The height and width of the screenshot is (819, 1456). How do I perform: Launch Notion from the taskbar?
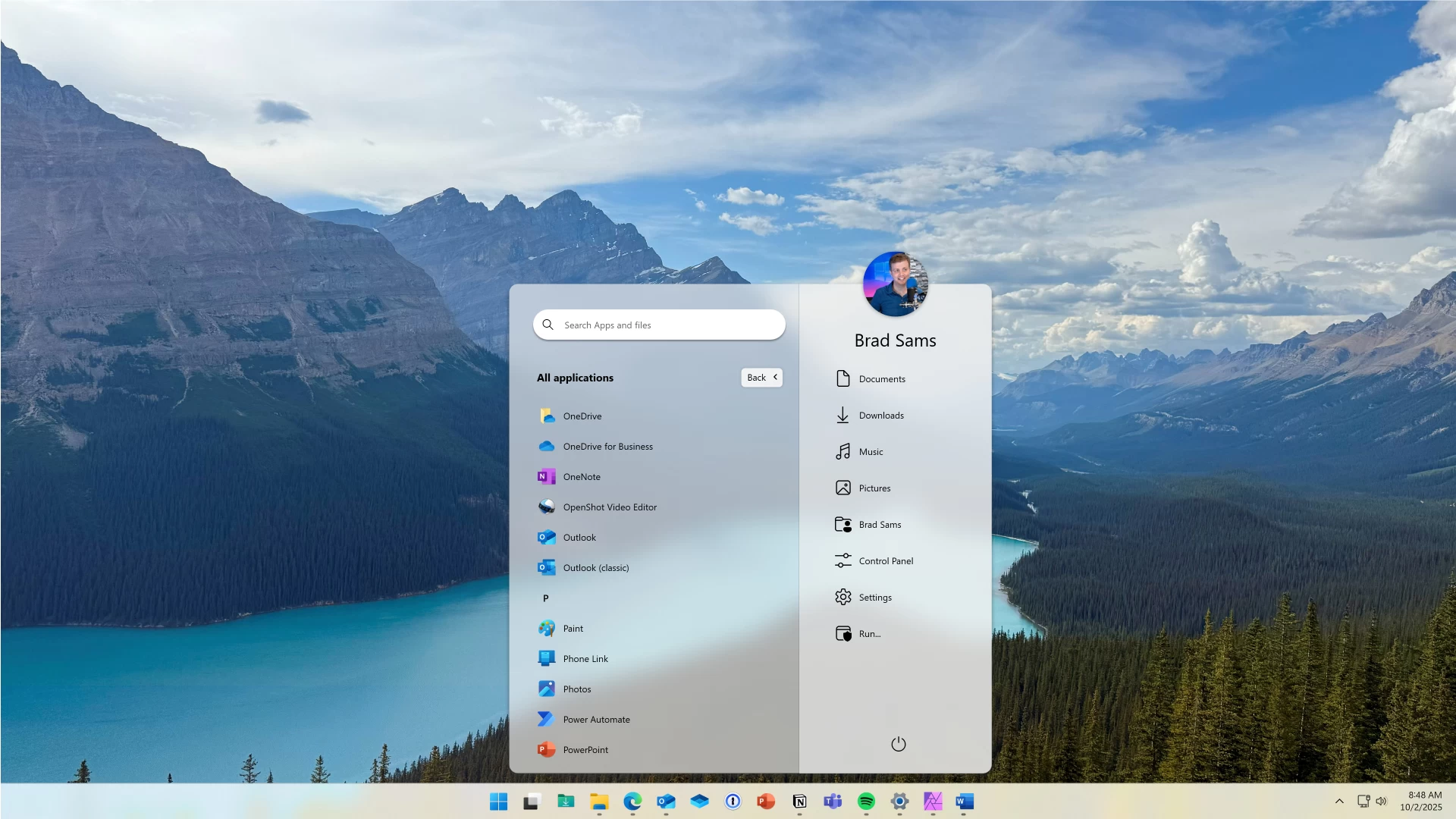(799, 802)
